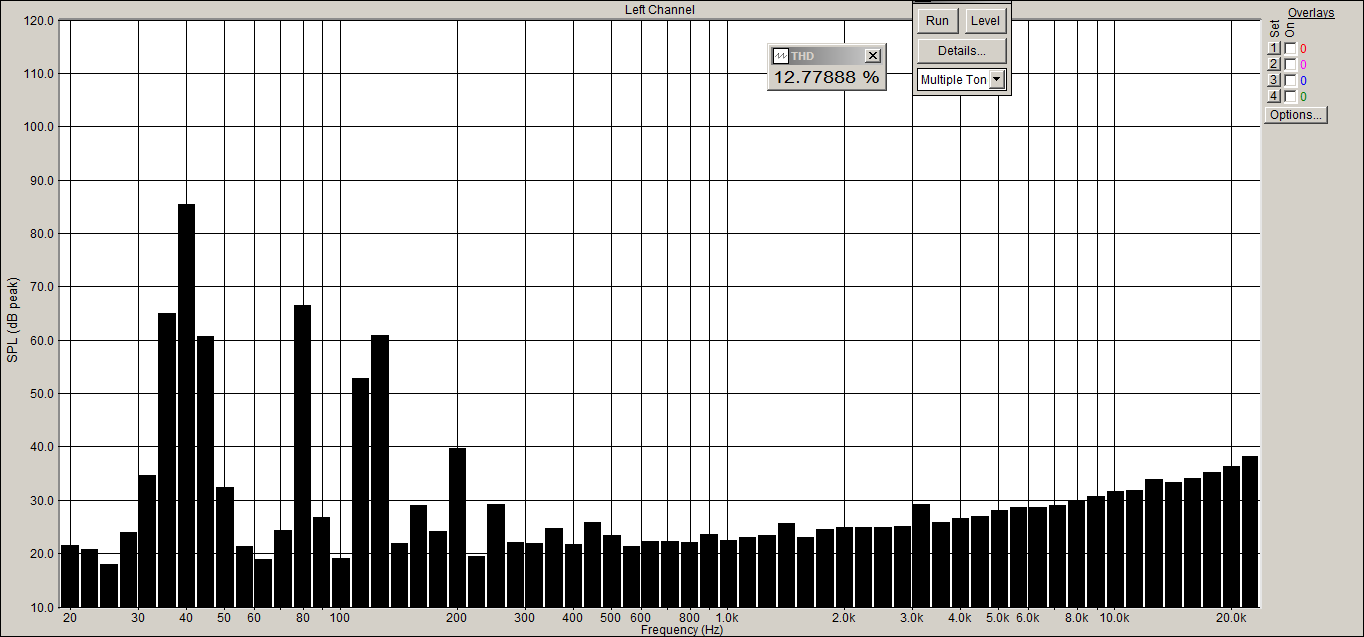Open the overlay Options... dialog
Image resolution: width=1364 pixels, height=637 pixels.
pyautogui.click(x=1296, y=115)
